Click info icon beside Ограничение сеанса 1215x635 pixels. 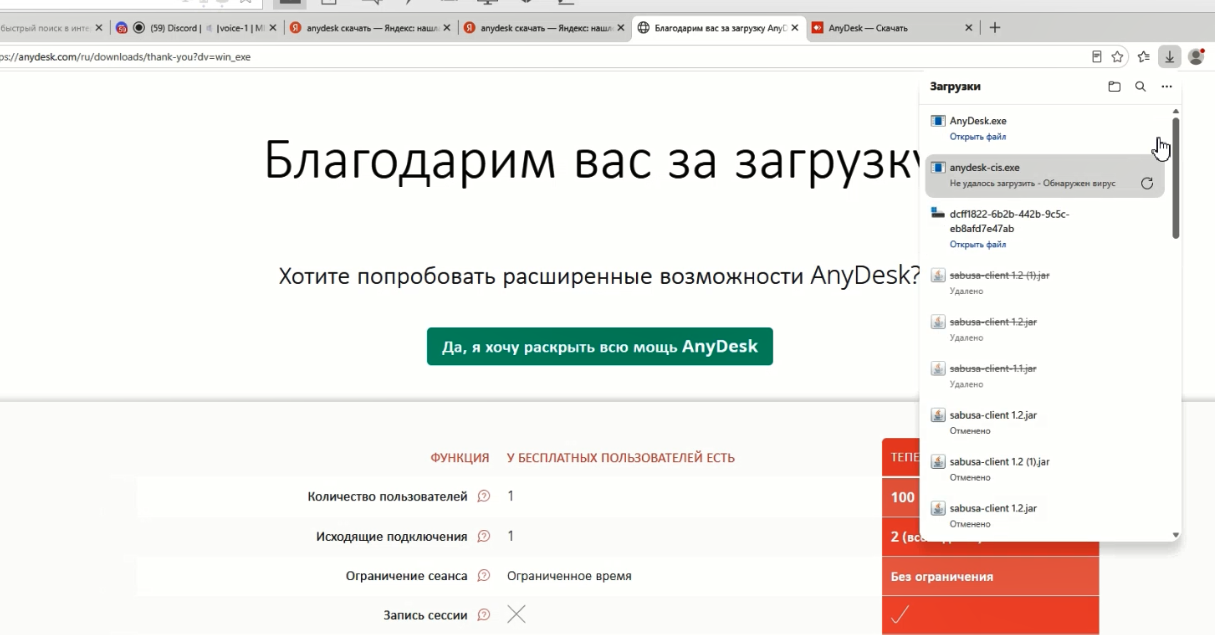coord(484,575)
